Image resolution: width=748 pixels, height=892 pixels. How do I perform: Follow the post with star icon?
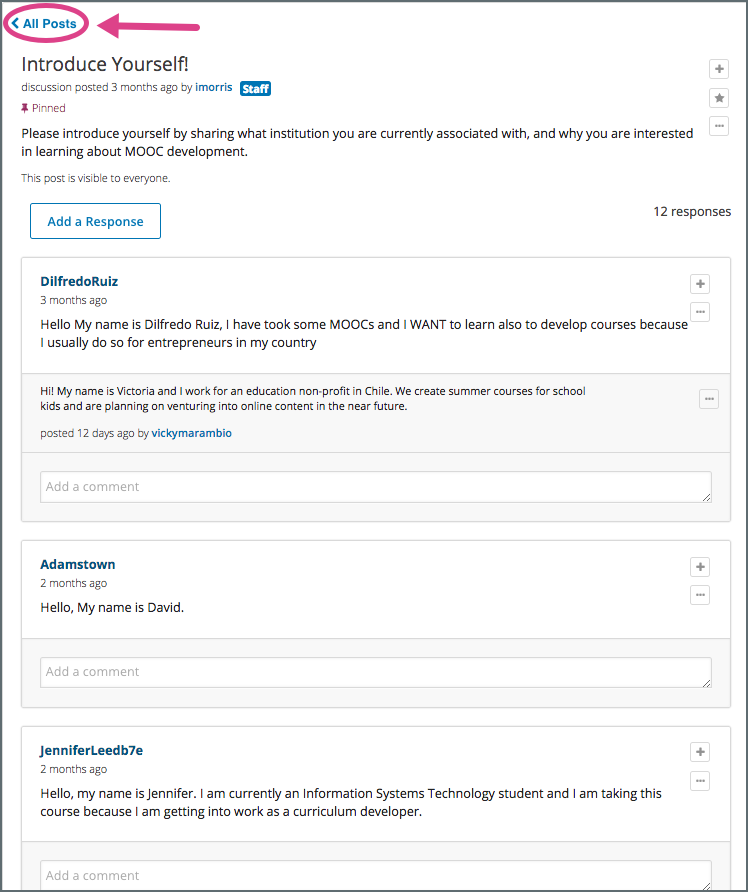click(718, 98)
